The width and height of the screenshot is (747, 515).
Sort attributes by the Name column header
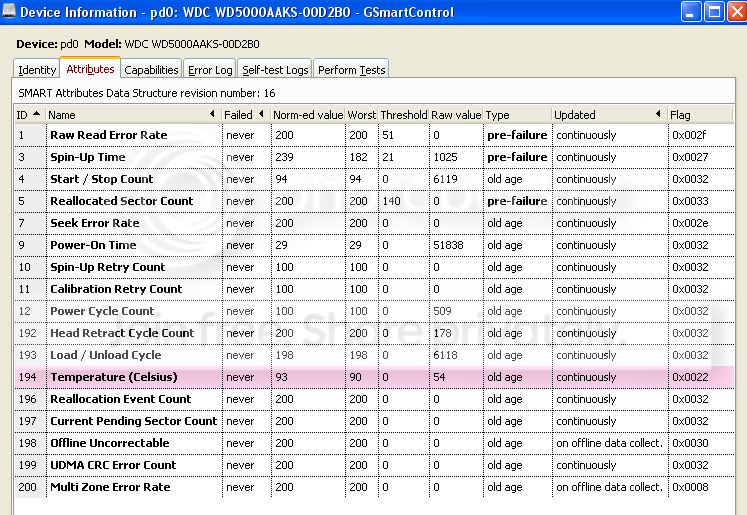point(132,115)
